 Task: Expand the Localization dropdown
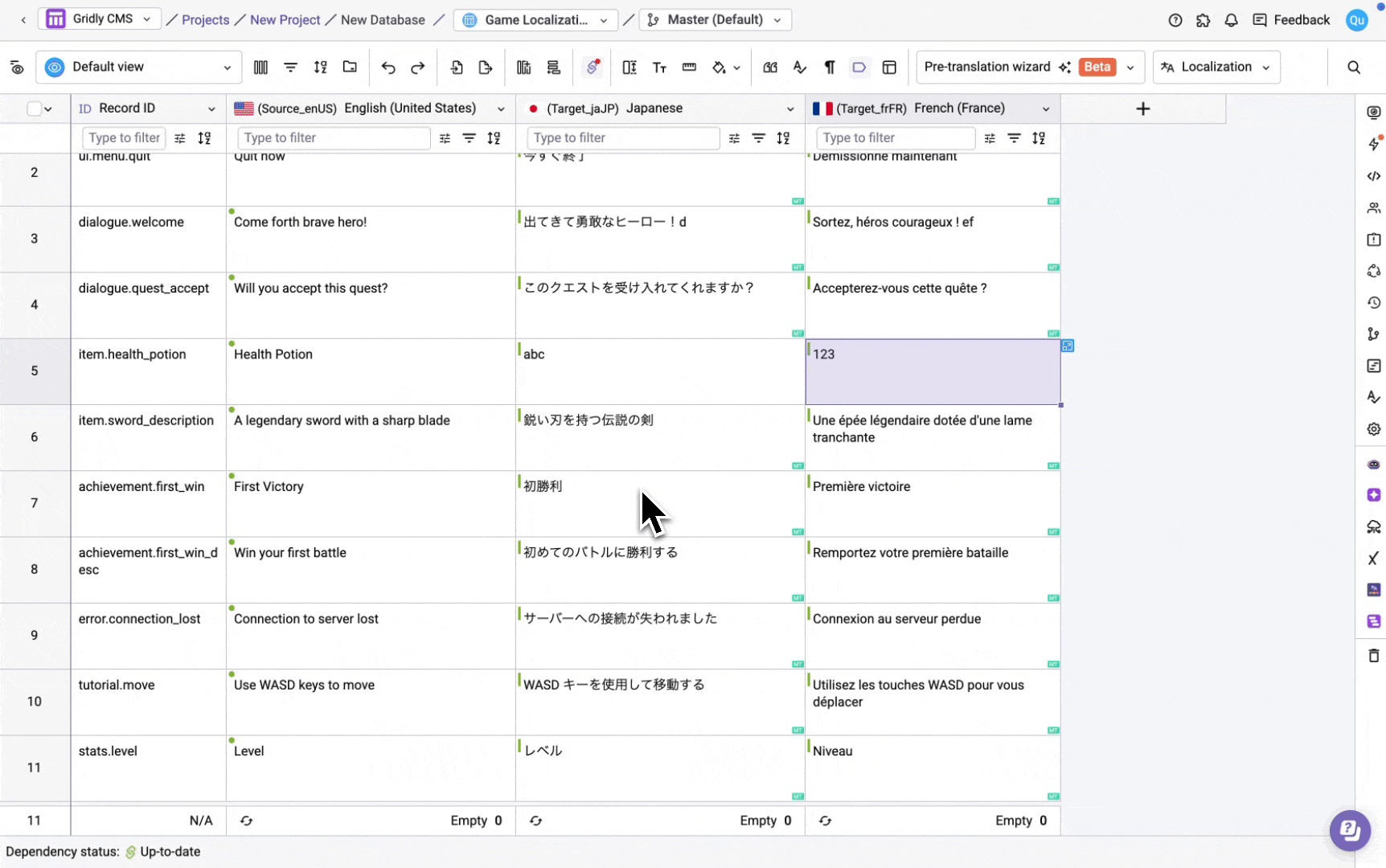pyautogui.click(x=1216, y=68)
